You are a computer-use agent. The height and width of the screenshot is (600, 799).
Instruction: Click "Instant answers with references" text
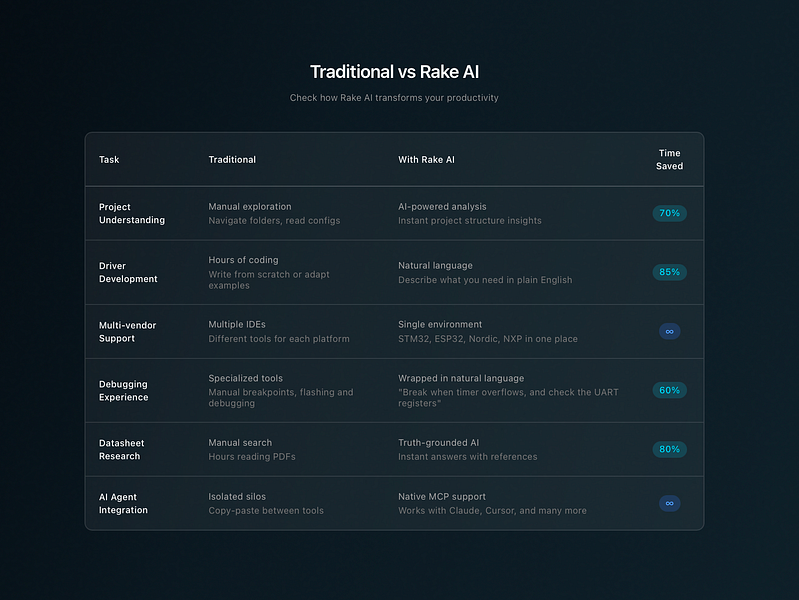click(x=467, y=457)
